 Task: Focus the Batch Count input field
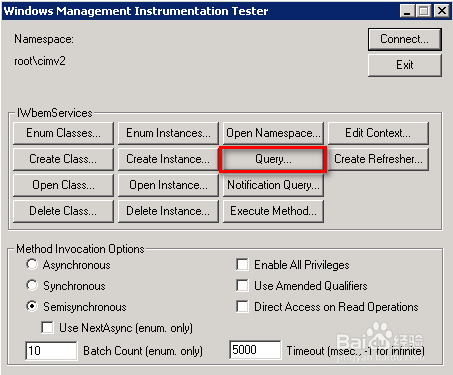[x=51, y=351]
